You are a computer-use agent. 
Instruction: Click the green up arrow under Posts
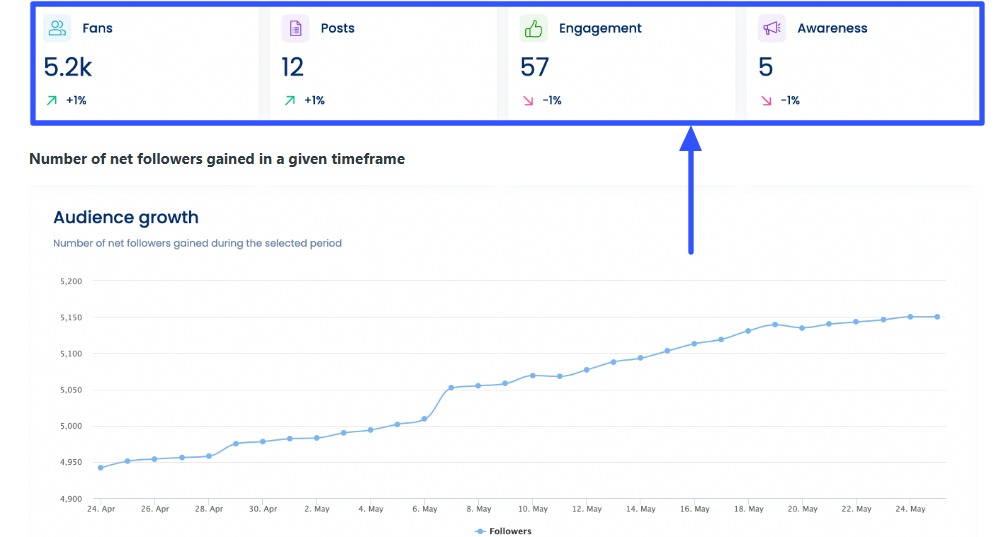coord(289,100)
